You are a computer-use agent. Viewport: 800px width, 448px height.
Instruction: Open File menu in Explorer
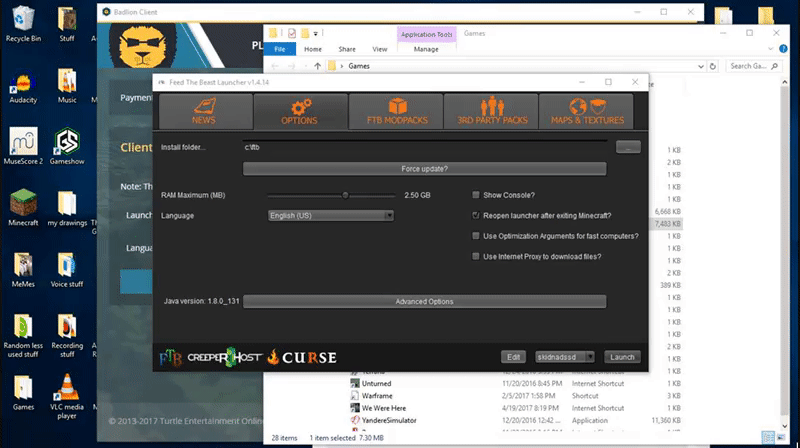[280, 49]
